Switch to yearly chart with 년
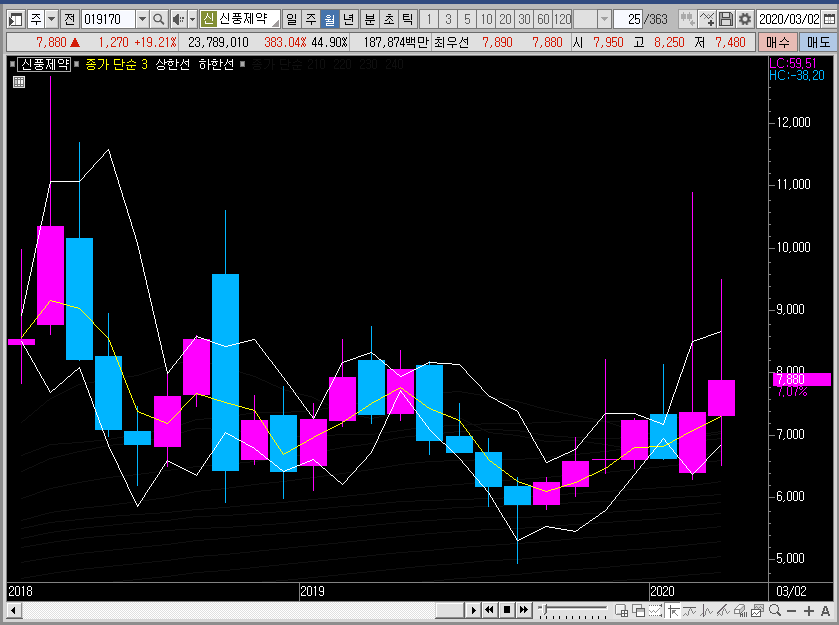839x625 pixels. [x=348, y=20]
